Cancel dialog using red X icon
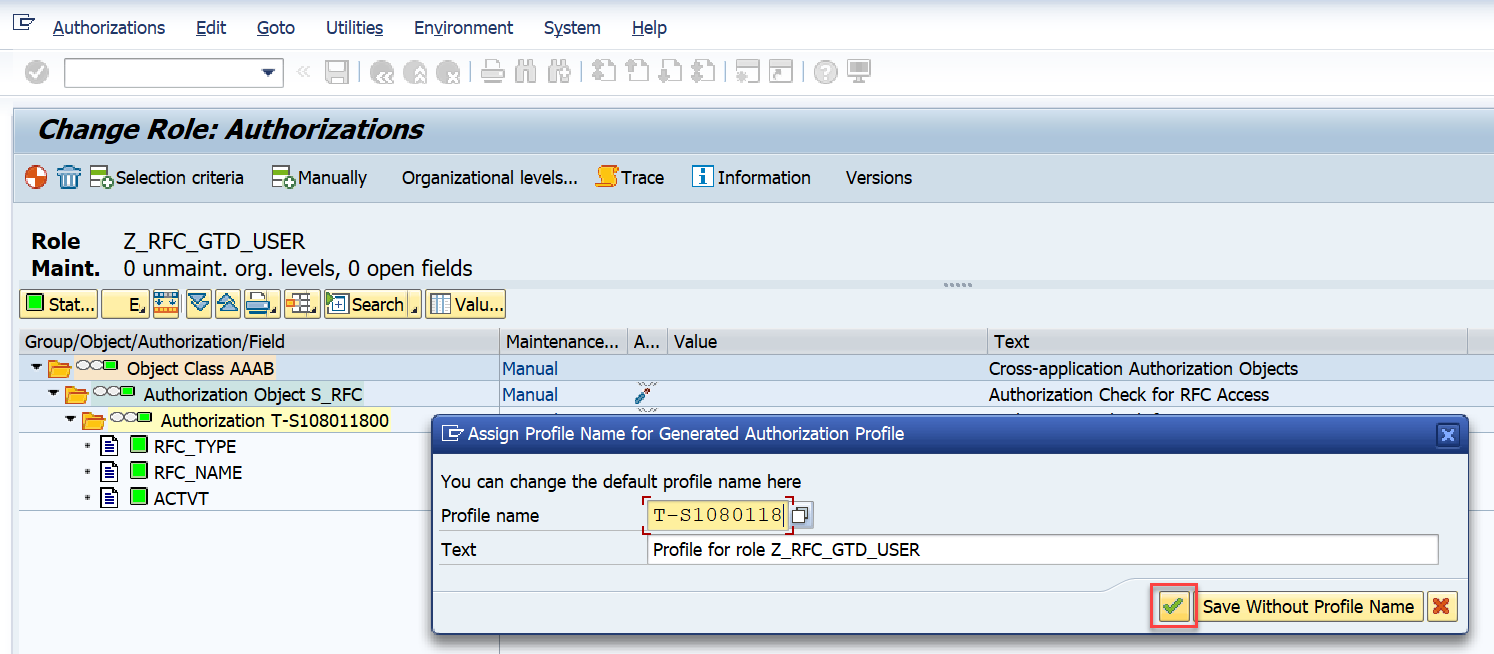Screen dimensions: 1494x654 coord(1441,606)
